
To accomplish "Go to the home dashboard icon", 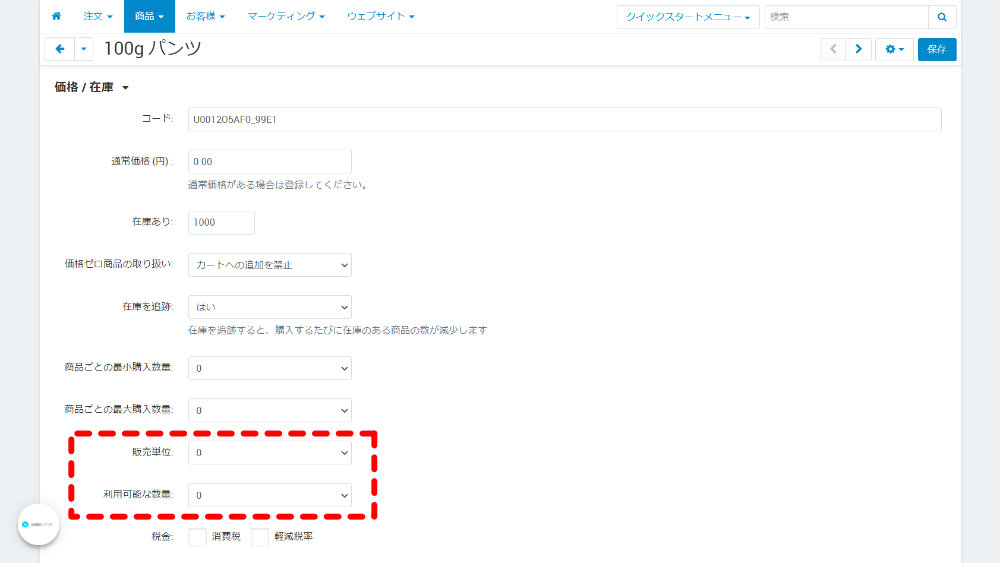I will point(56,16).
